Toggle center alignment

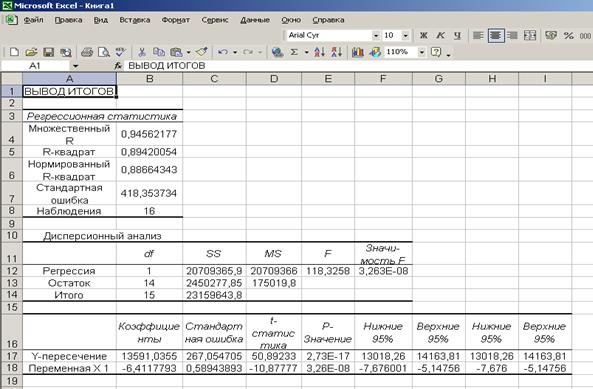click(496, 36)
